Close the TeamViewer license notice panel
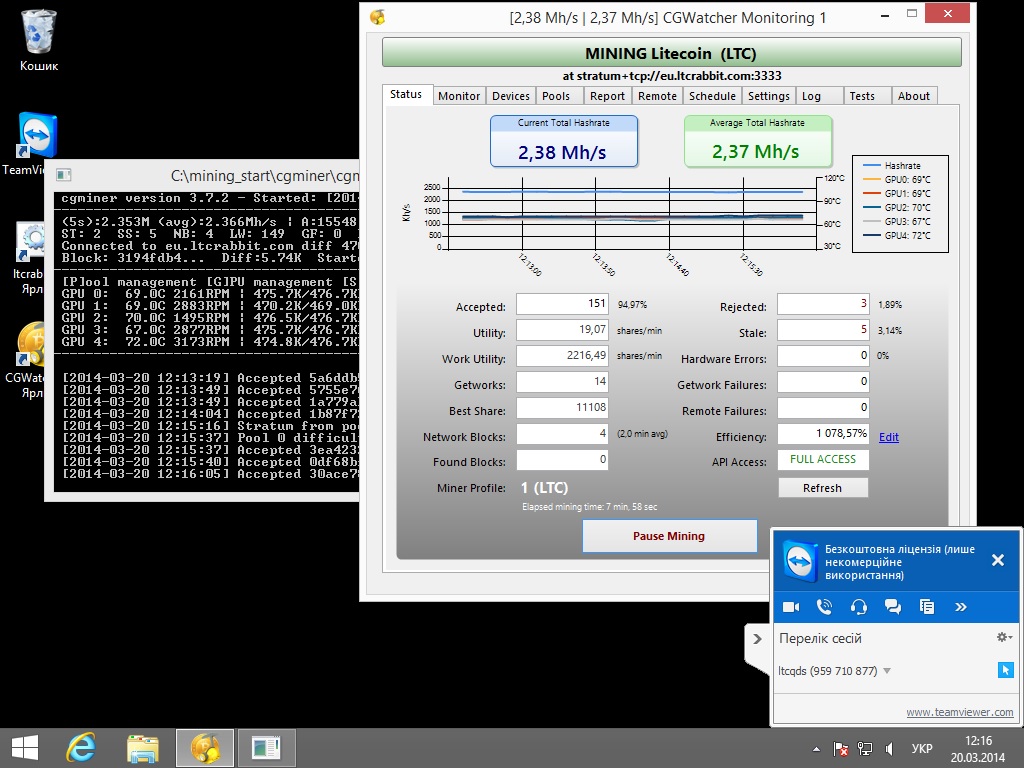The image size is (1024, 768). click(x=998, y=560)
